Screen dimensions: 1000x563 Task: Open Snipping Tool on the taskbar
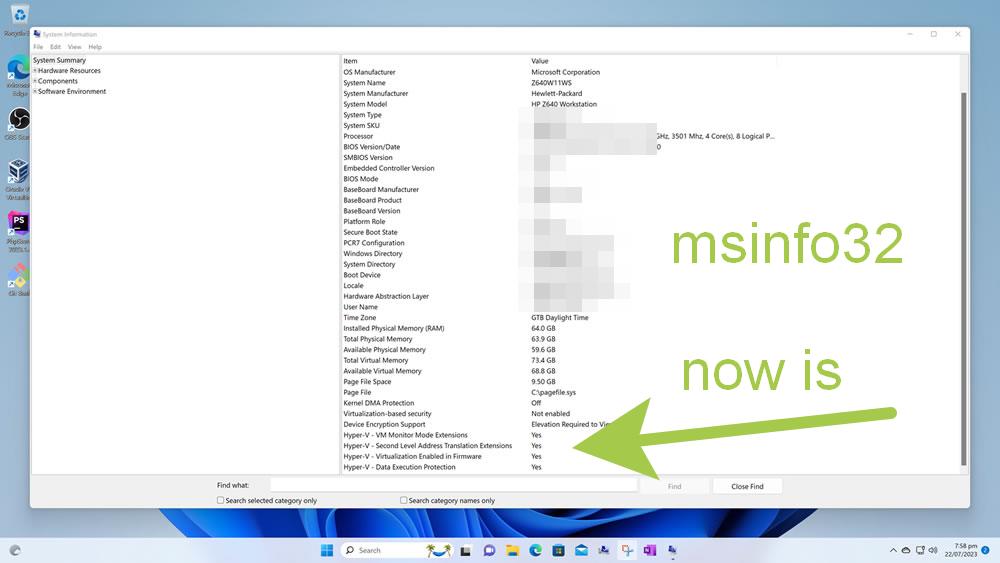pos(627,550)
